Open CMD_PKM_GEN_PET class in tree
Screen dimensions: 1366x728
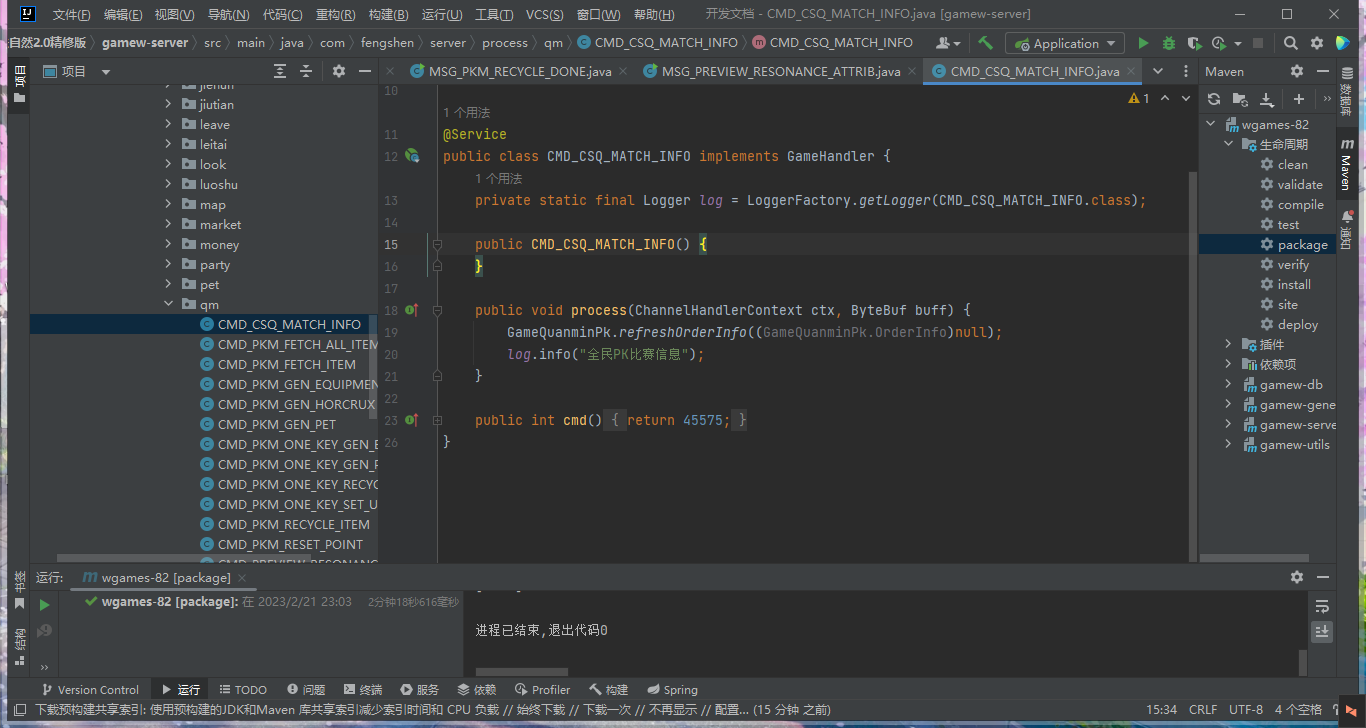277,424
